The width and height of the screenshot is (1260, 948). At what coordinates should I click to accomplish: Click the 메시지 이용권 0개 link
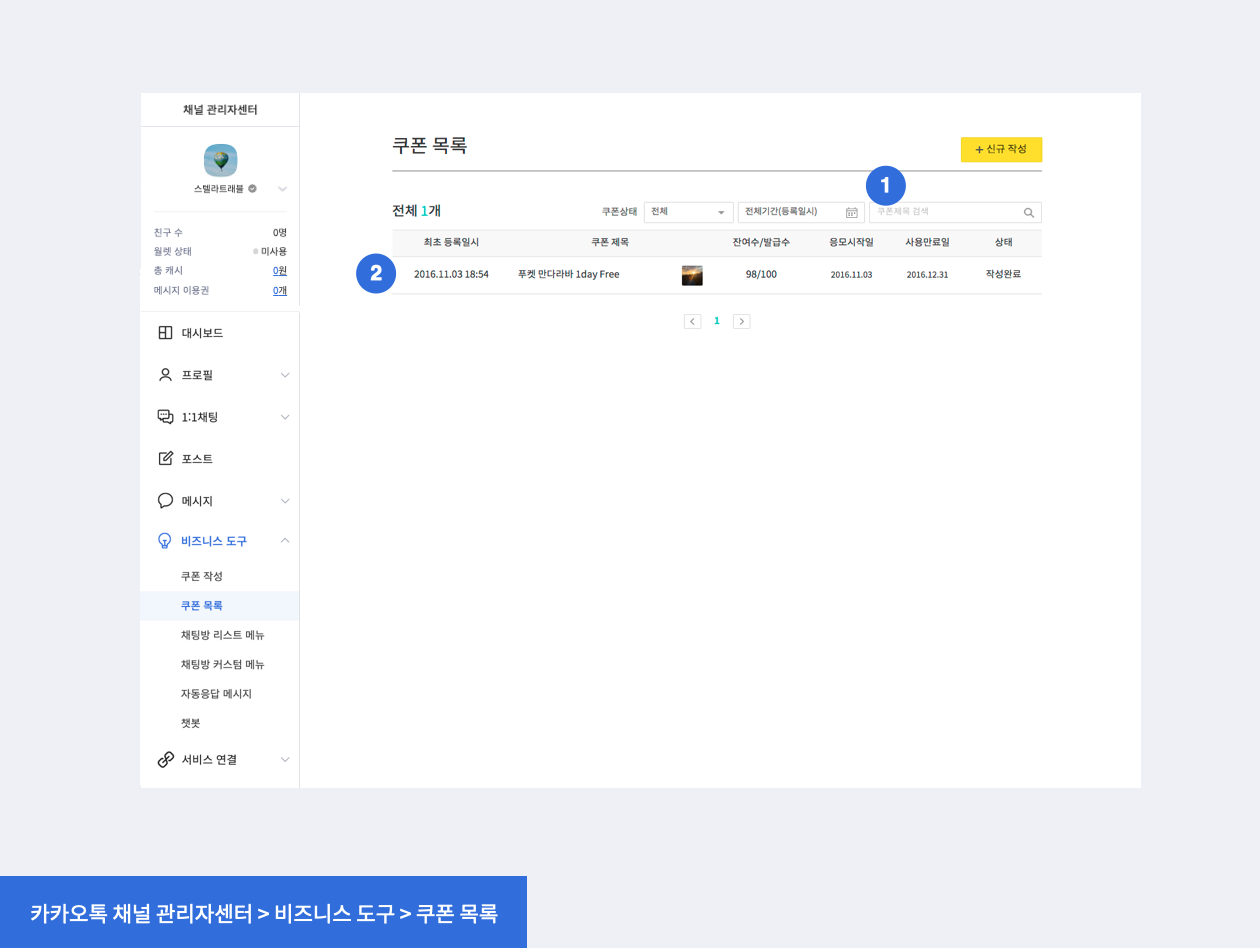(x=280, y=290)
